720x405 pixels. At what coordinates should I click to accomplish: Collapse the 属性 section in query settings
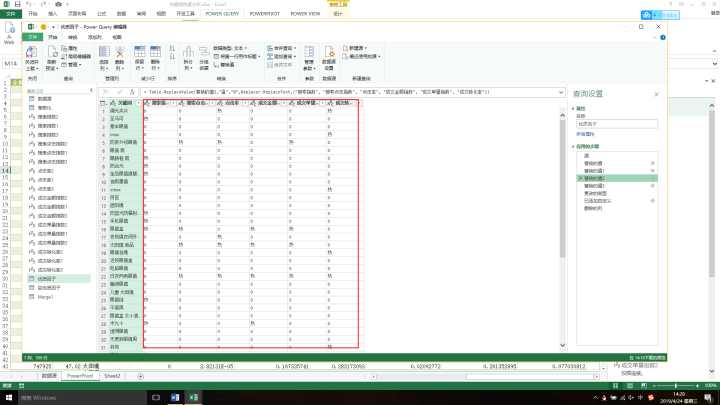[x=574, y=109]
